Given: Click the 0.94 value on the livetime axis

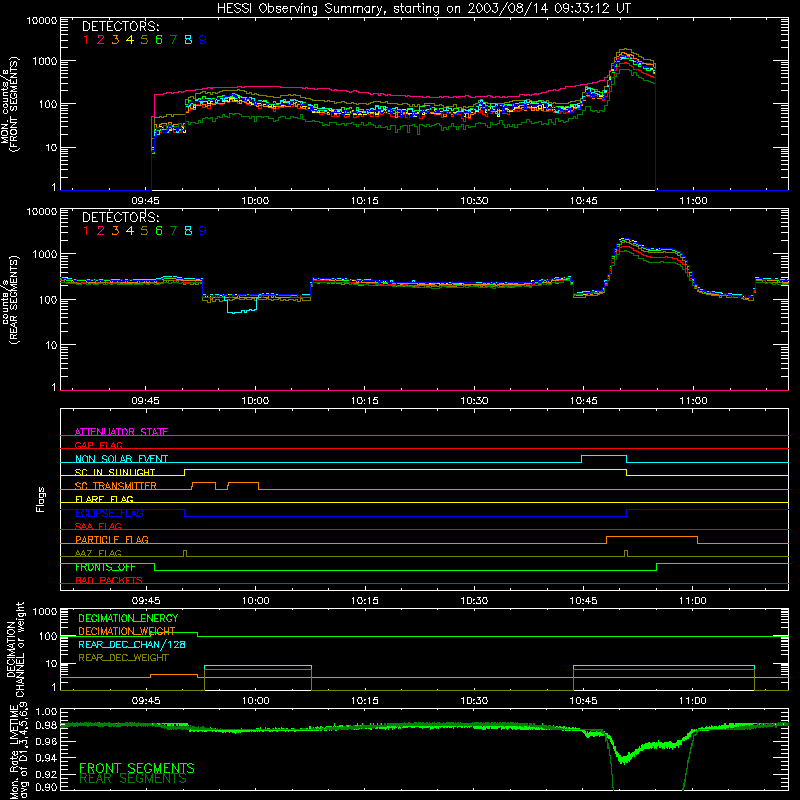Looking at the screenshot, I should tap(46, 758).
